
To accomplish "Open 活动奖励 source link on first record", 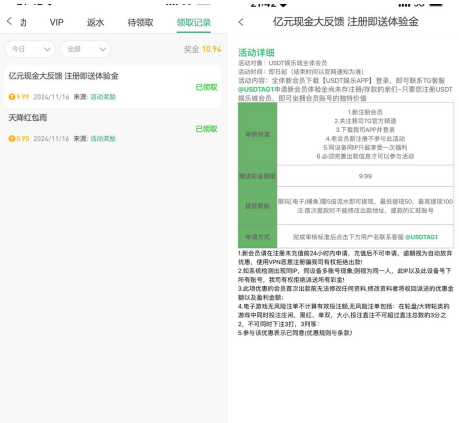I will tap(103, 97).
